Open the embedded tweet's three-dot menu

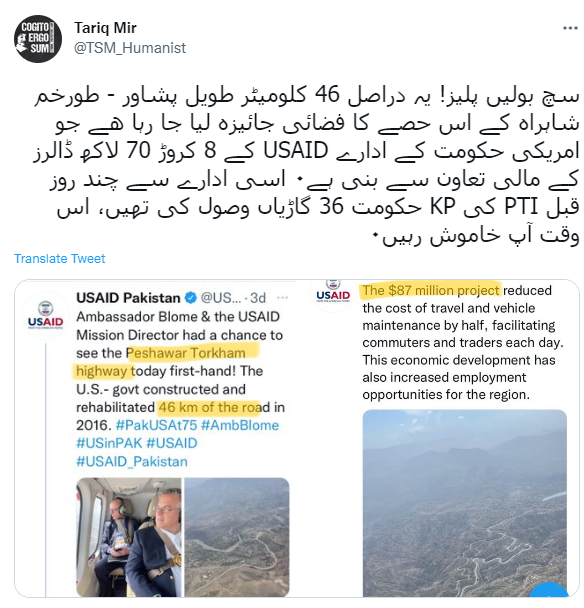[282, 298]
